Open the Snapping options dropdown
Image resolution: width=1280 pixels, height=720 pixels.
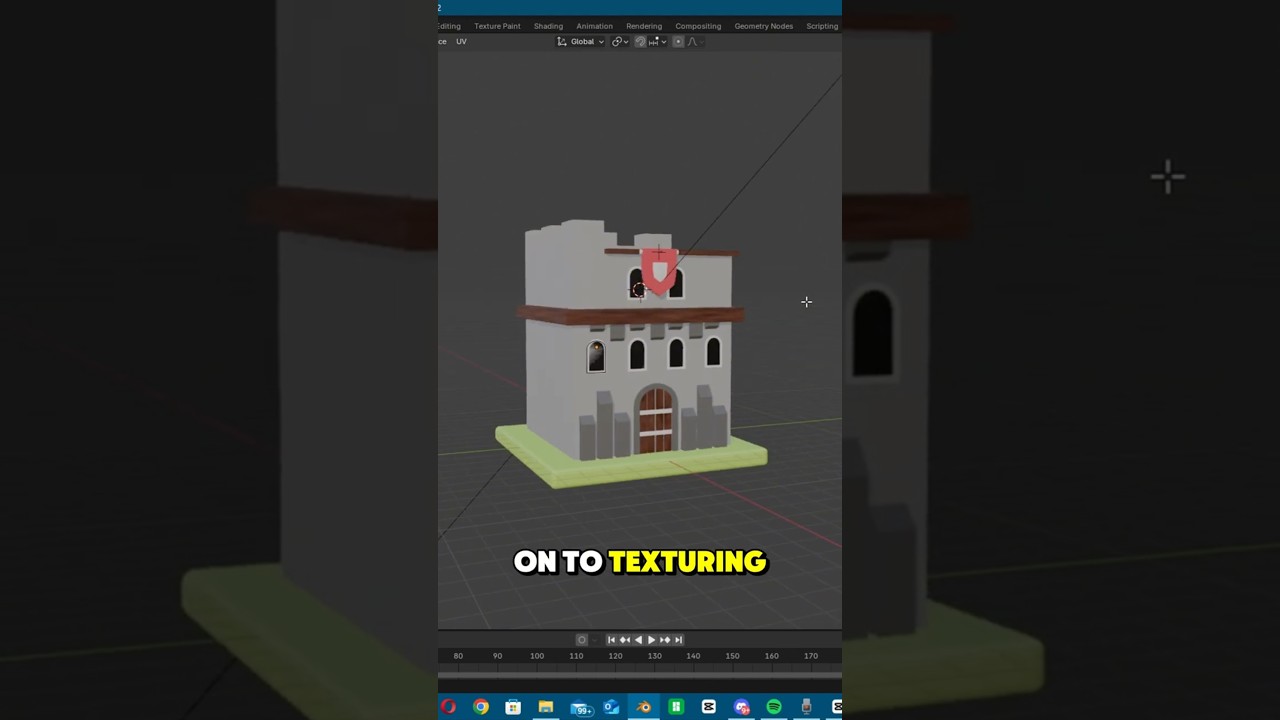[x=657, y=42]
